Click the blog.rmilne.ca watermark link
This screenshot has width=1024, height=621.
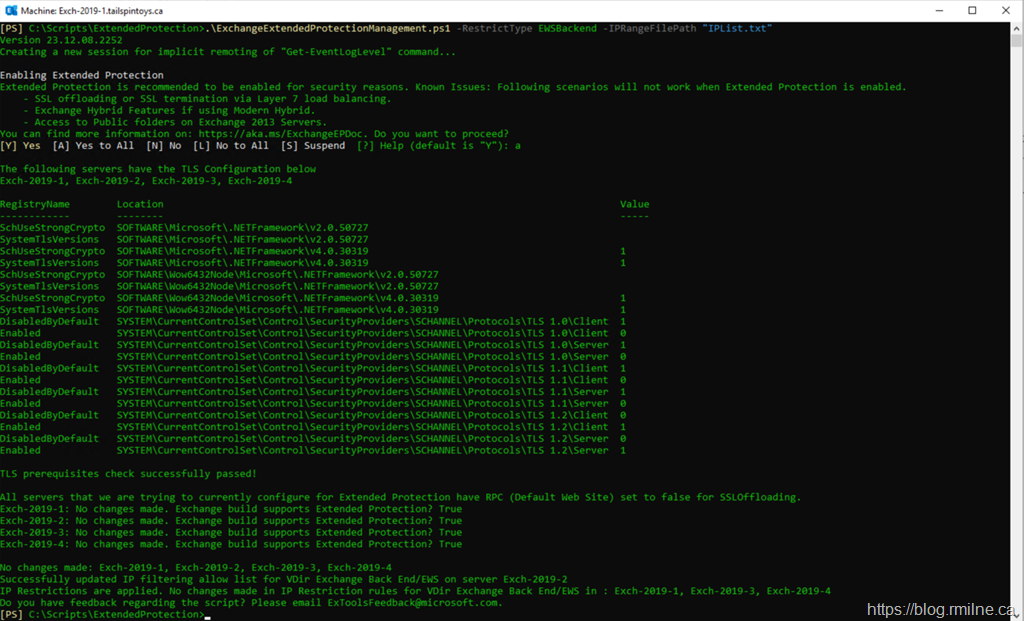point(942,609)
